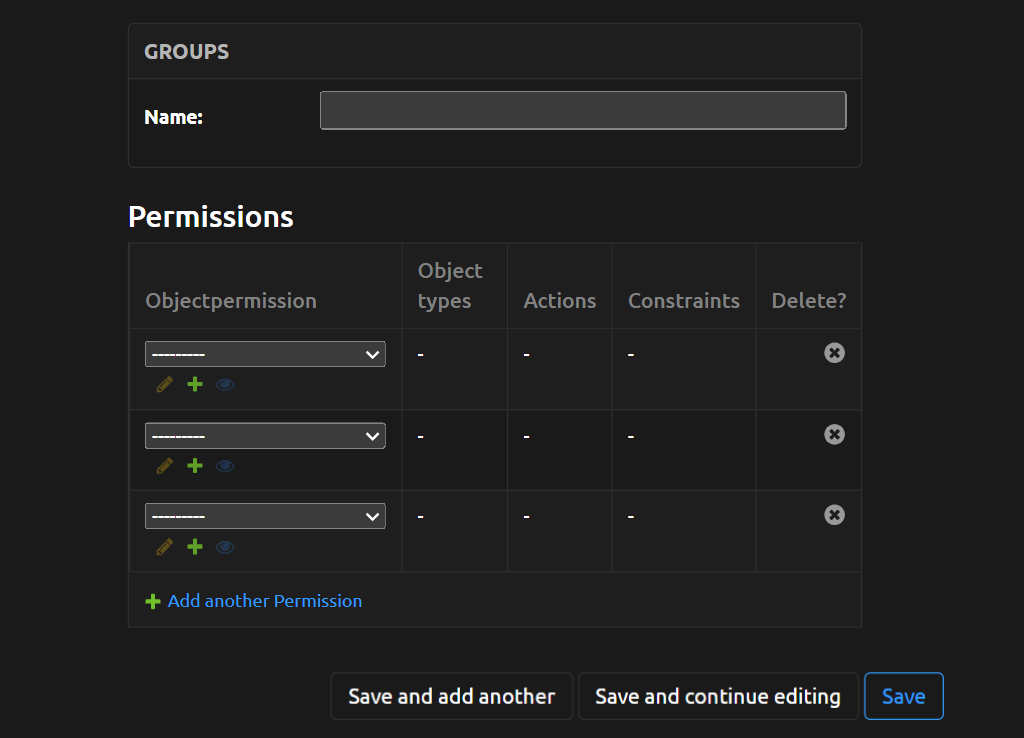Image resolution: width=1024 pixels, height=738 pixels.
Task: Add new object permission from second row plus icon
Action: [195, 466]
